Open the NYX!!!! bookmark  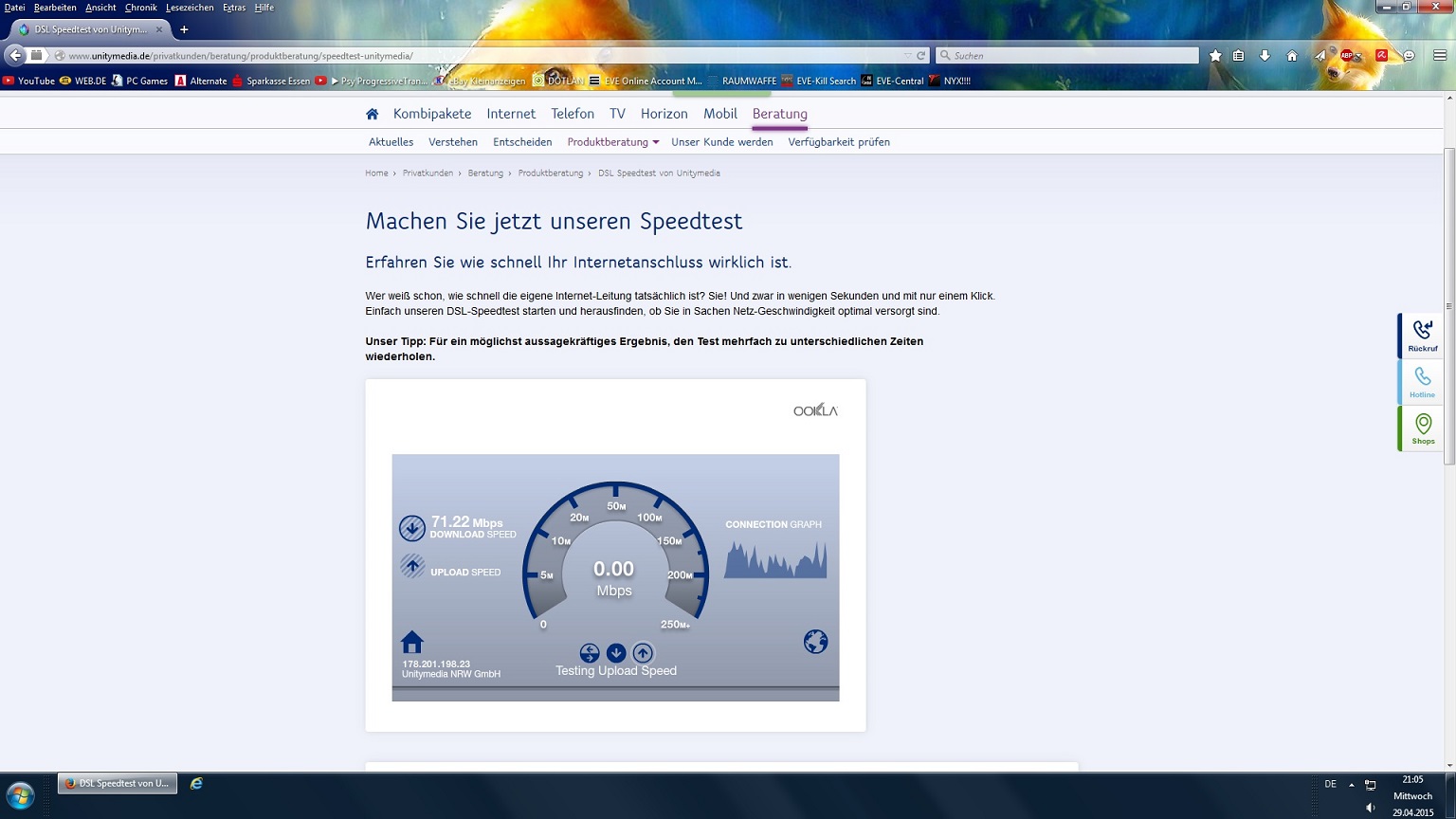tap(950, 81)
